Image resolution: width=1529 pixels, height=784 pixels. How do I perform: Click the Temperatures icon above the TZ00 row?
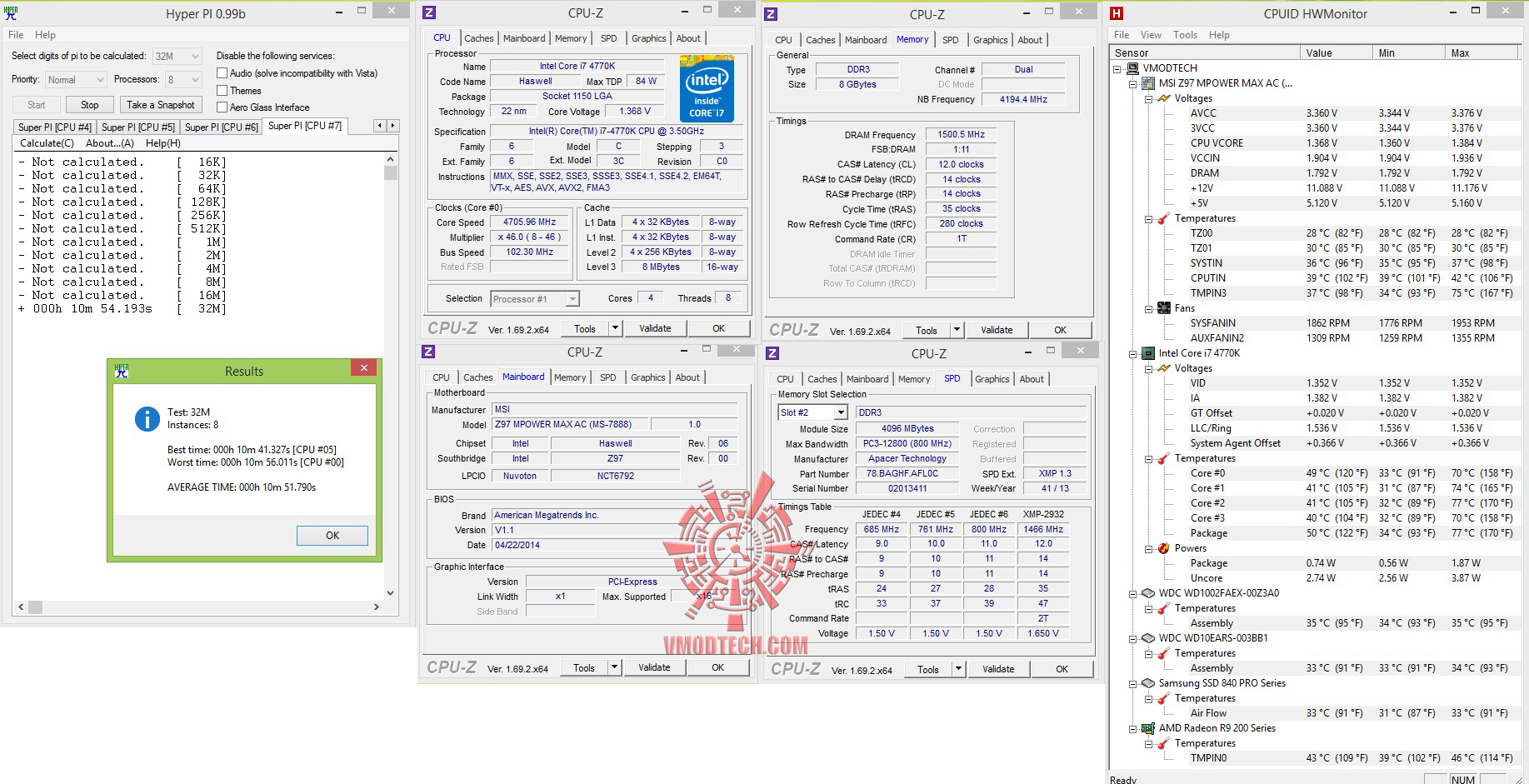(x=1164, y=218)
